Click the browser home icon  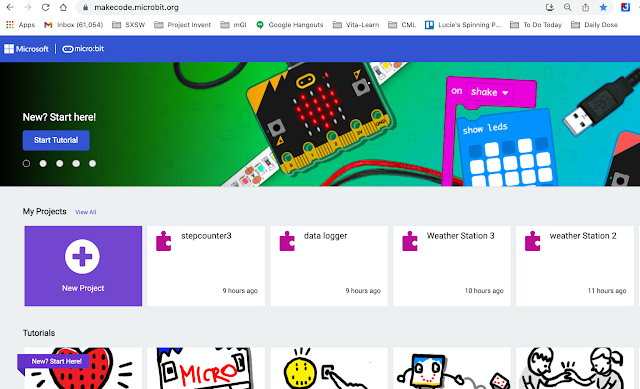tap(63, 7)
